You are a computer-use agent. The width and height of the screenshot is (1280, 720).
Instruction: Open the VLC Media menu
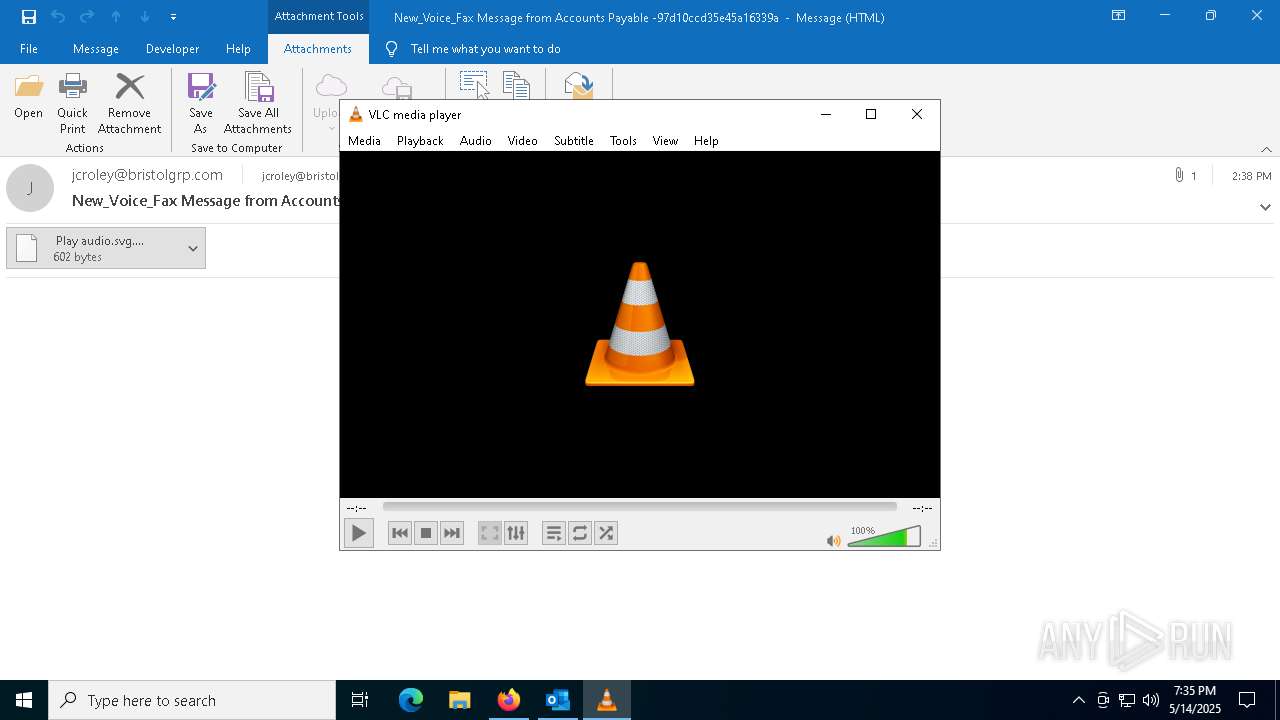click(364, 141)
